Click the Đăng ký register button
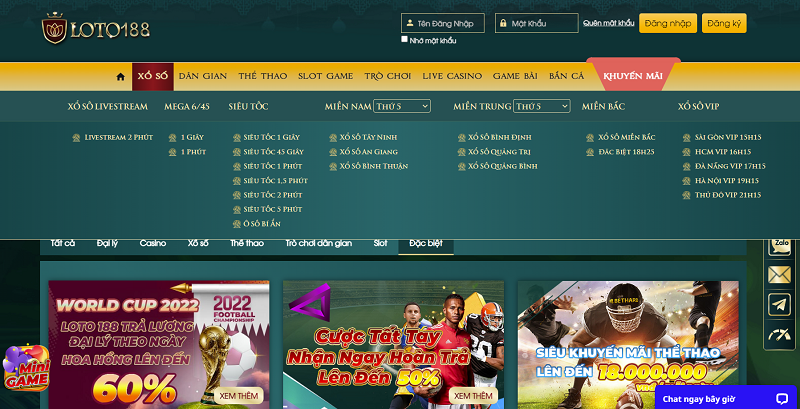This screenshot has width=800, height=409. [724, 23]
